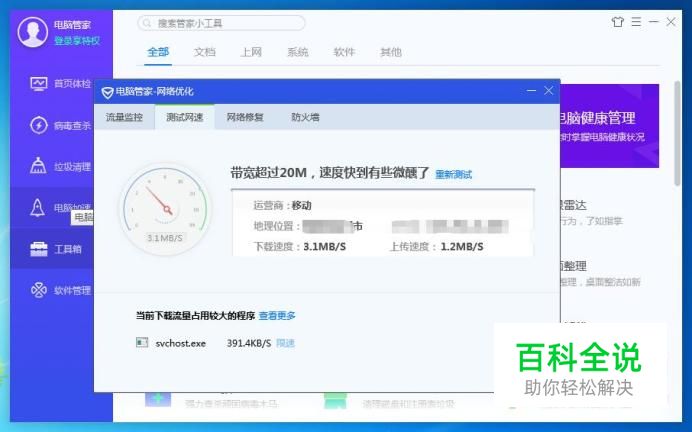
Task: Click the 运营商：移动 text
Action: (x=282, y=206)
